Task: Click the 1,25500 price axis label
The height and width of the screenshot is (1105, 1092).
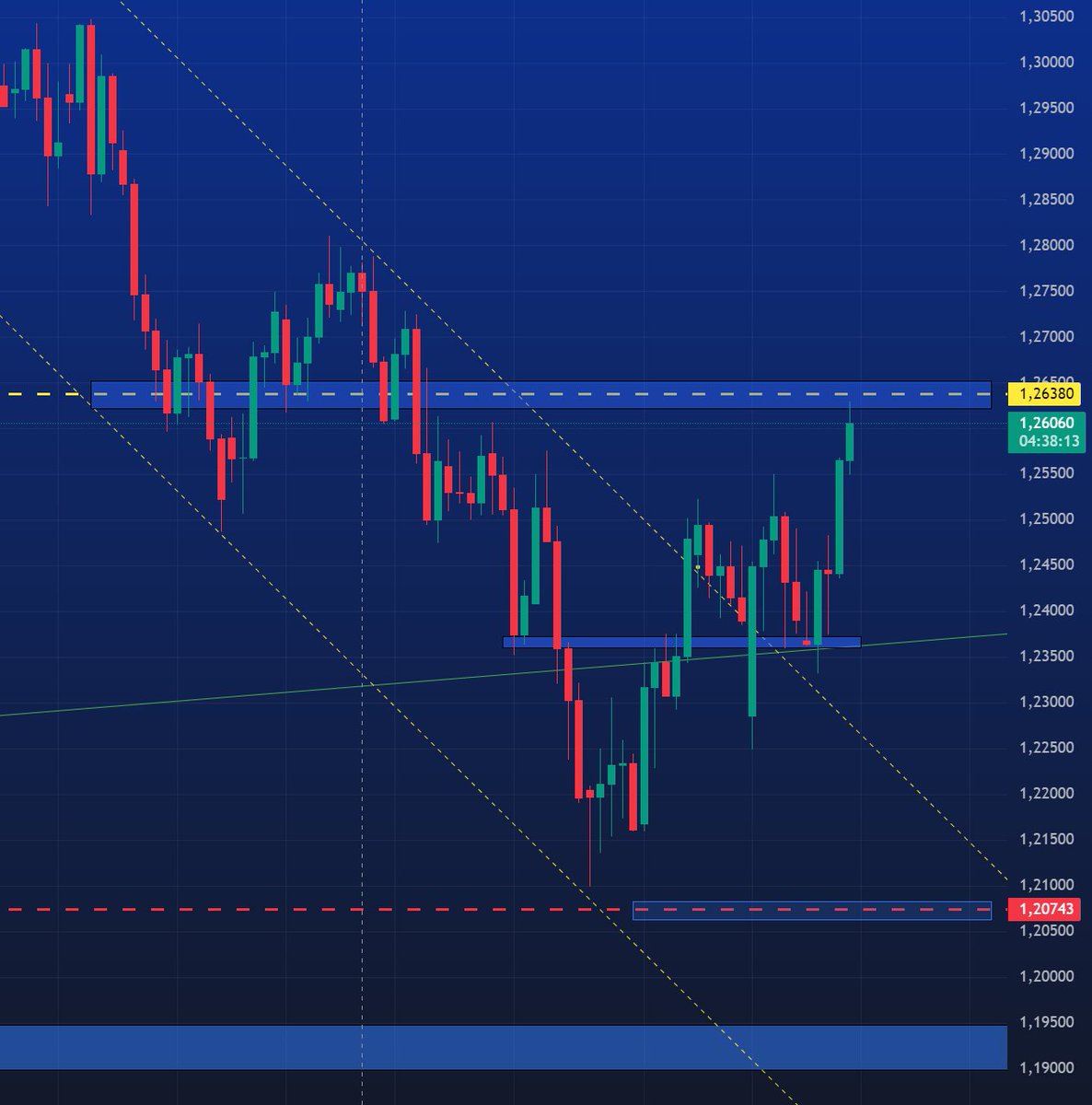Action: pos(1046,473)
